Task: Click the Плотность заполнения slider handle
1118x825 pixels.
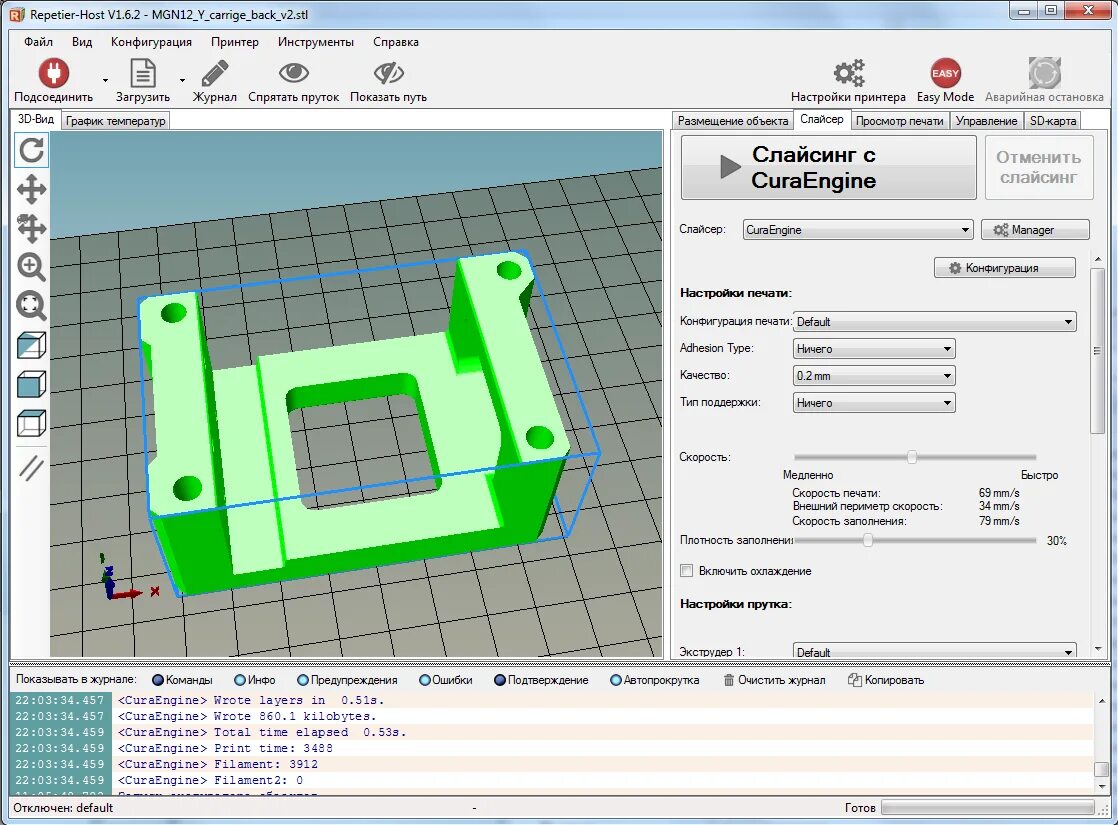Action: pyautogui.click(x=868, y=540)
